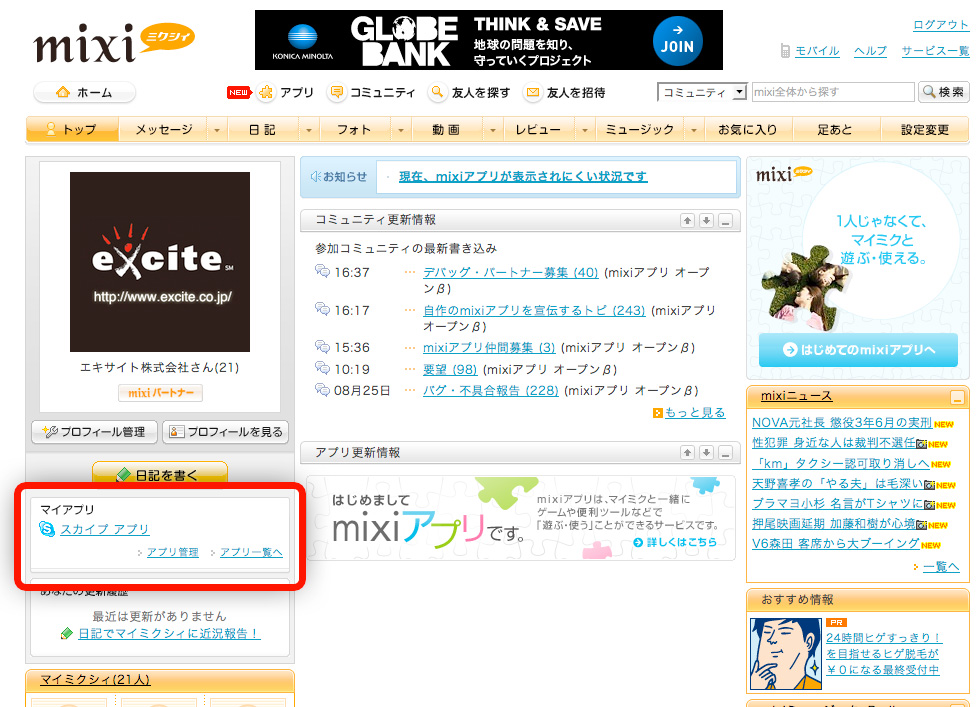979x707 pixels.
Task: Expand the フォト tab dropdown arrow
Action: 401,130
